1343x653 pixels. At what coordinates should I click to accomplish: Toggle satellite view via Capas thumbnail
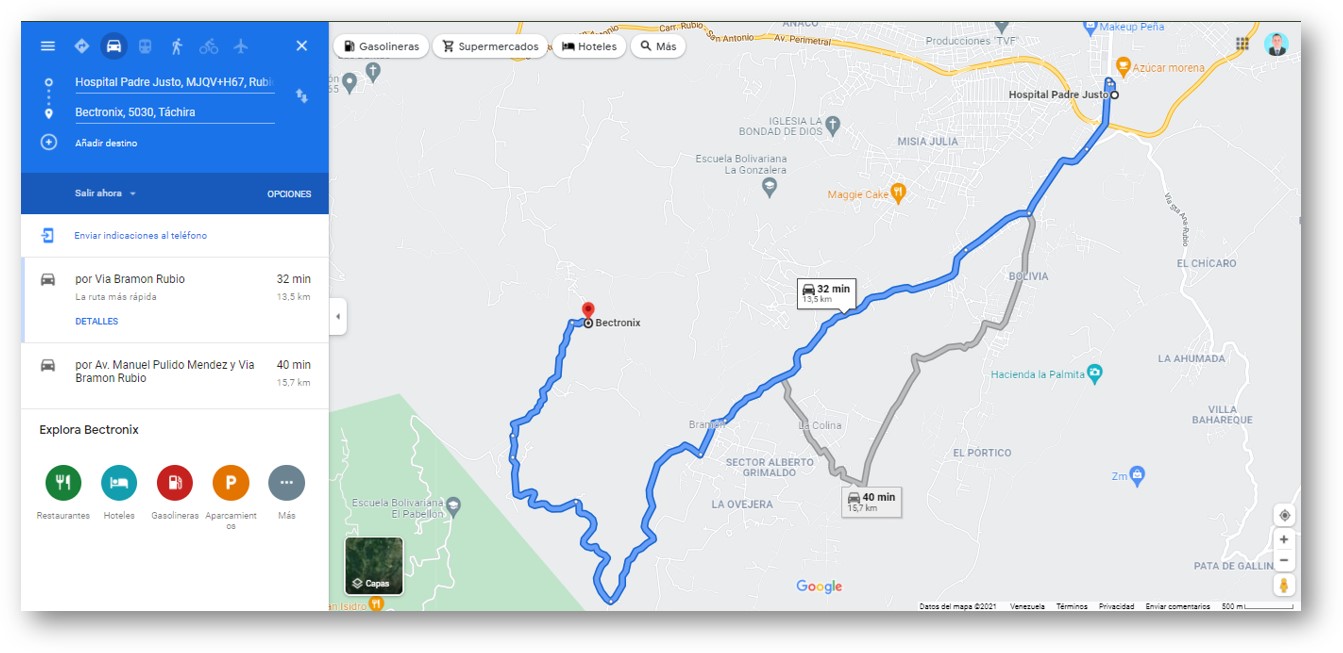(374, 566)
